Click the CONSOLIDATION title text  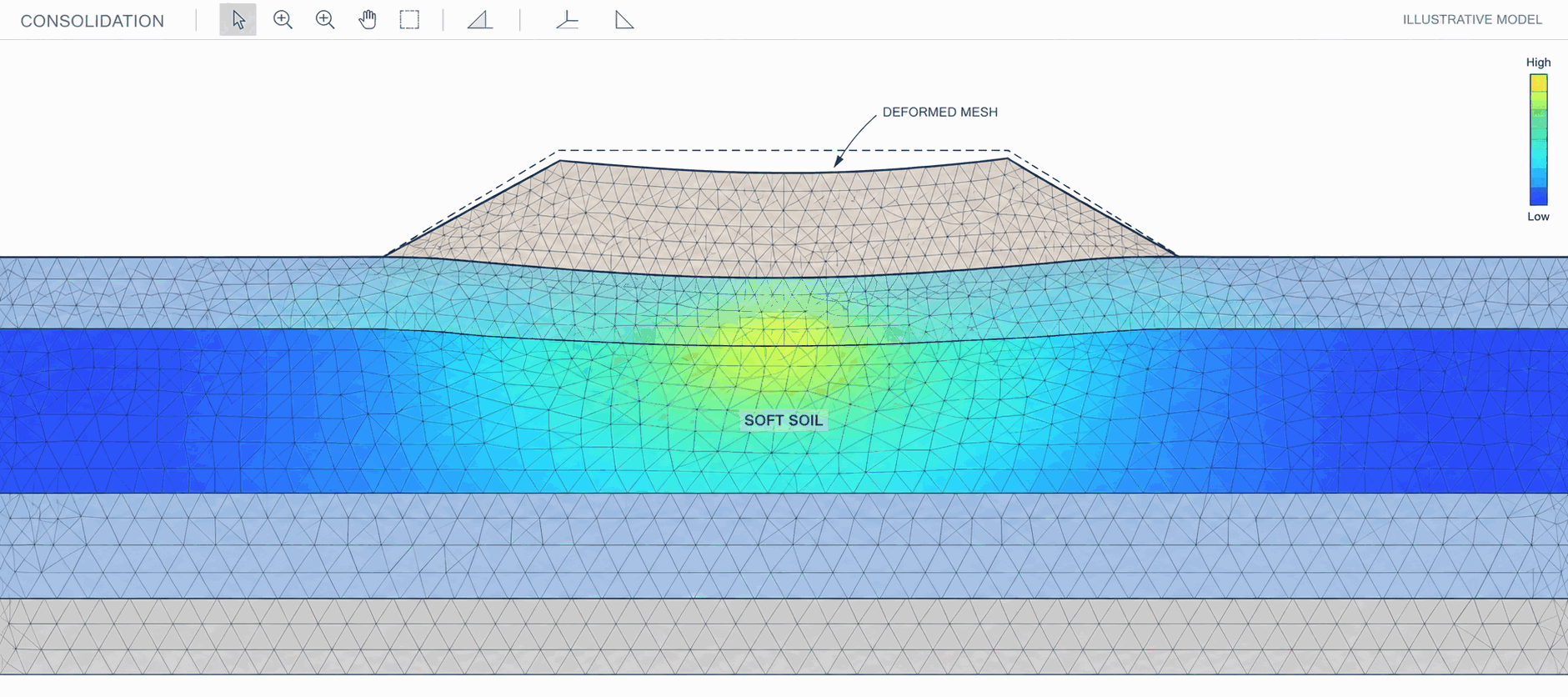(x=93, y=21)
